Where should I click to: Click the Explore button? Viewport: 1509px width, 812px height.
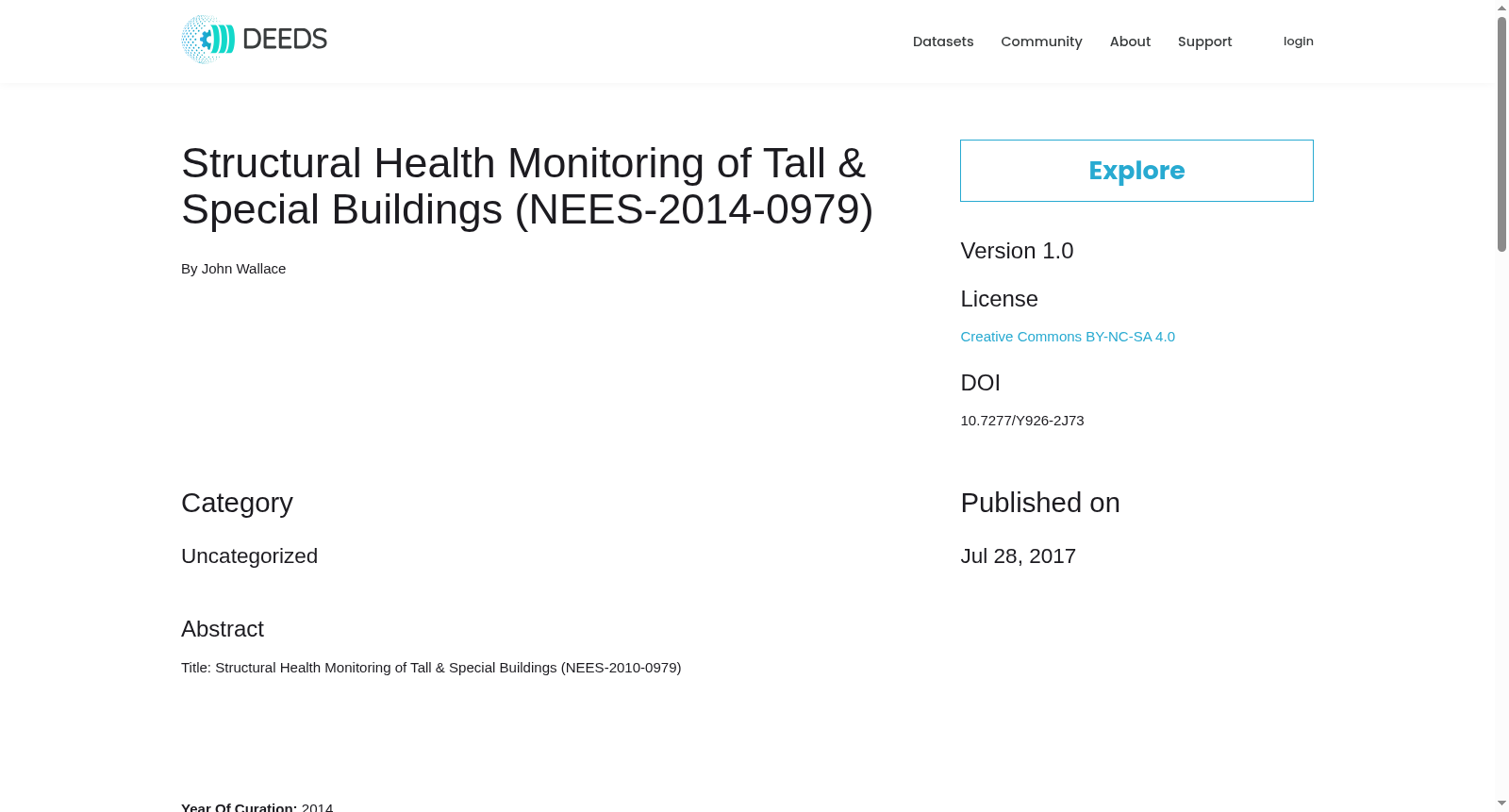pyautogui.click(x=1136, y=171)
